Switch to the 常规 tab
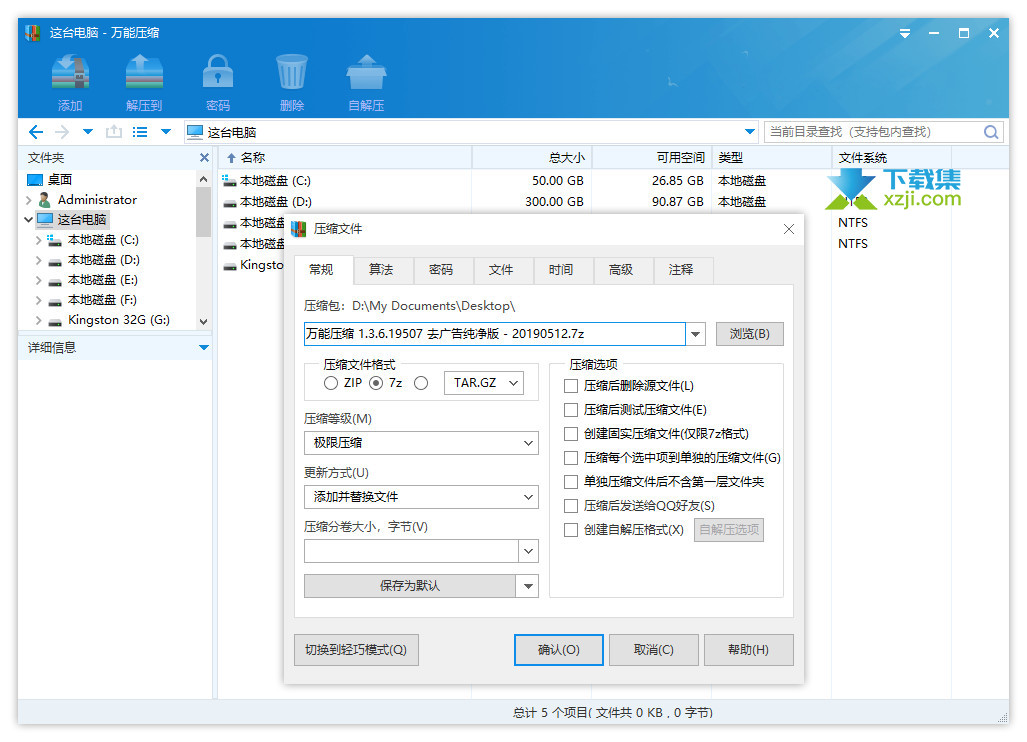The image size is (1027, 742). (x=321, y=270)
